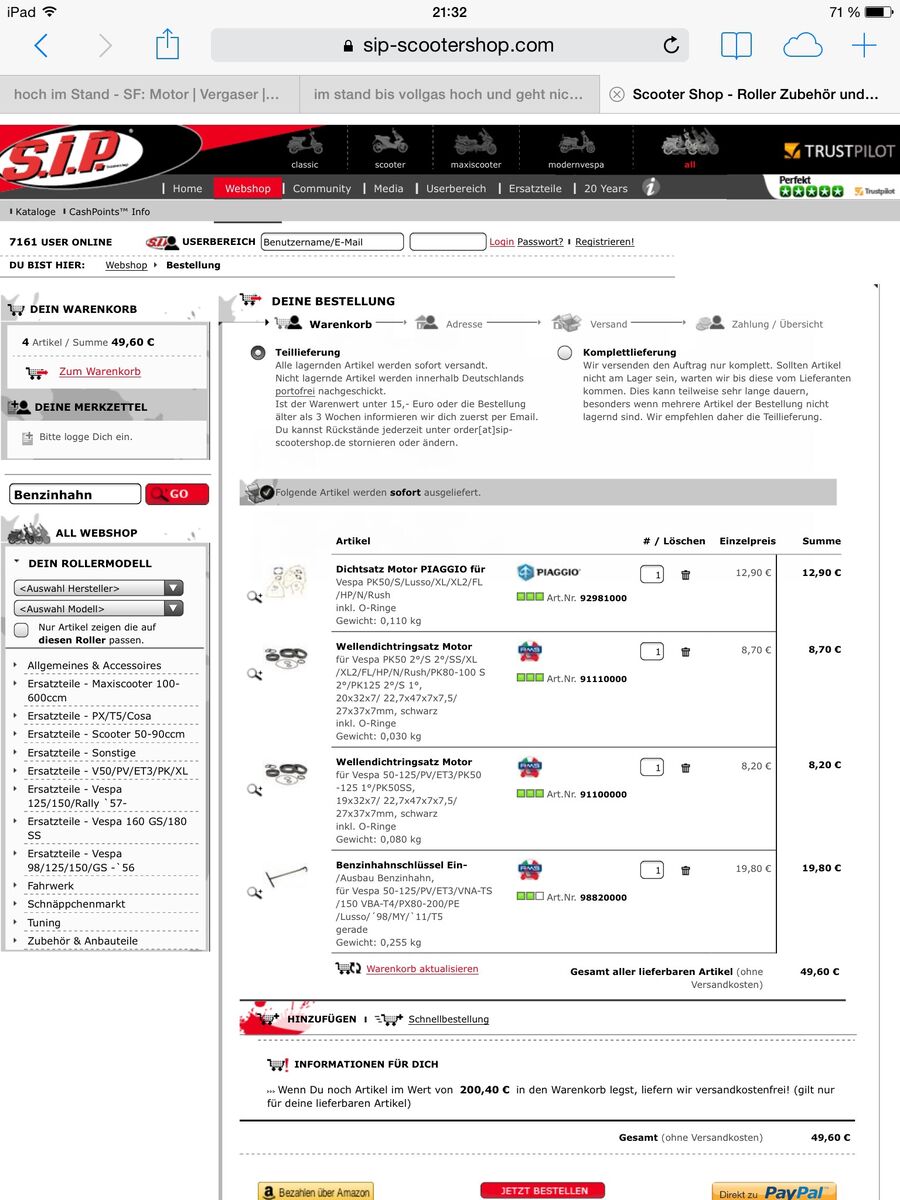900x1200 pixels.
Task: Select the Teillieferung radio option
Action: pos(258,353)
